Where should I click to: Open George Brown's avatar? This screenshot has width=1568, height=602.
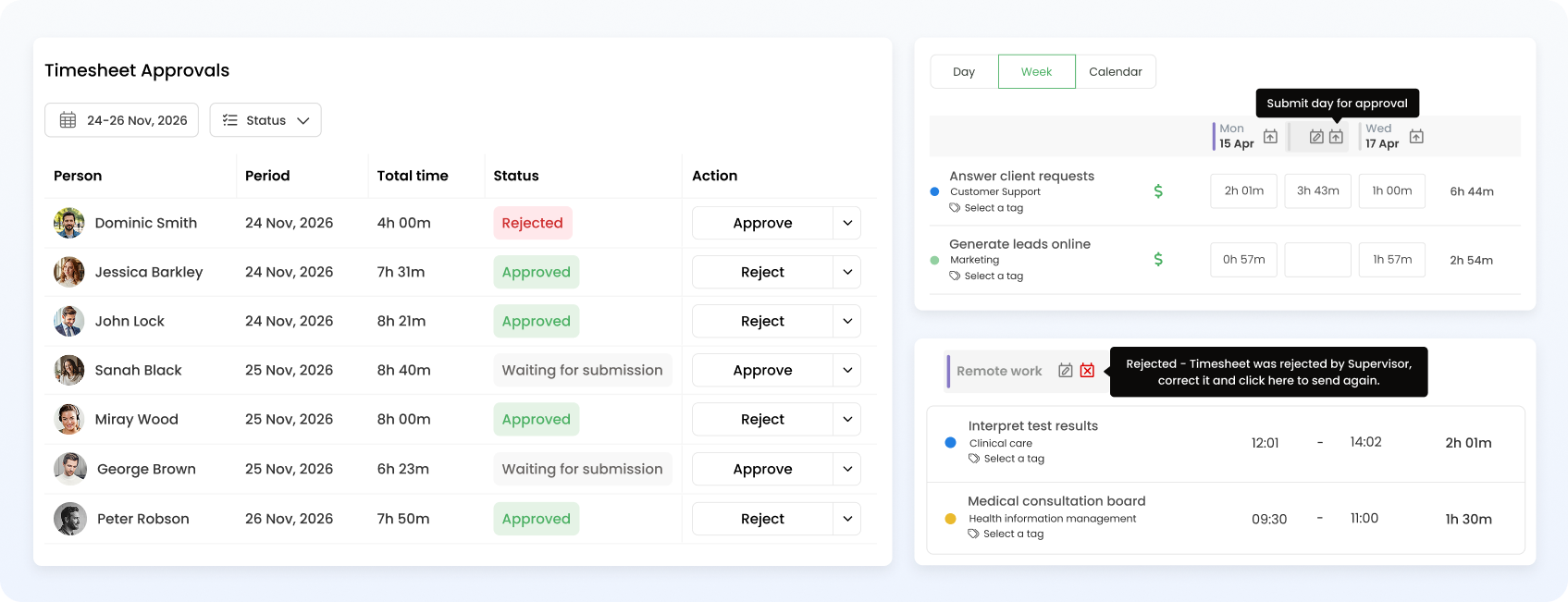click(70, 469)
